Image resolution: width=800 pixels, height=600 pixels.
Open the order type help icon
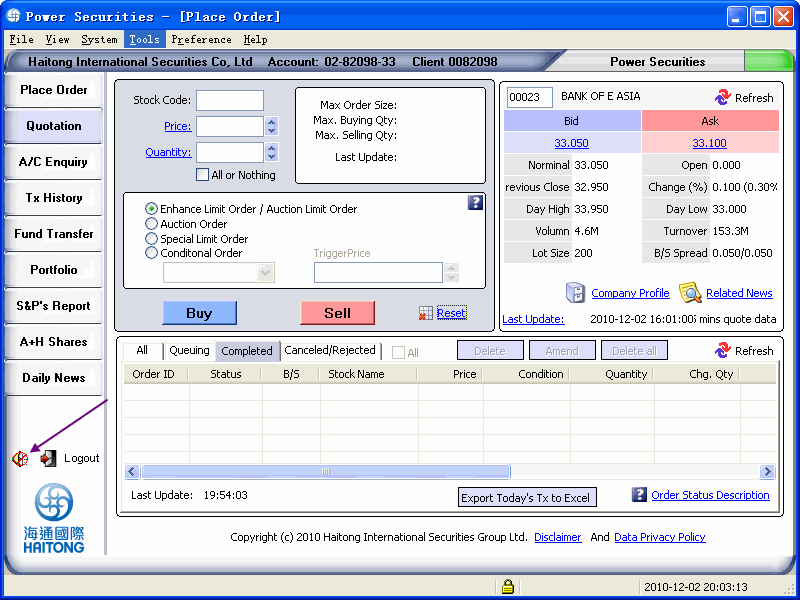(x=475, y=203)
